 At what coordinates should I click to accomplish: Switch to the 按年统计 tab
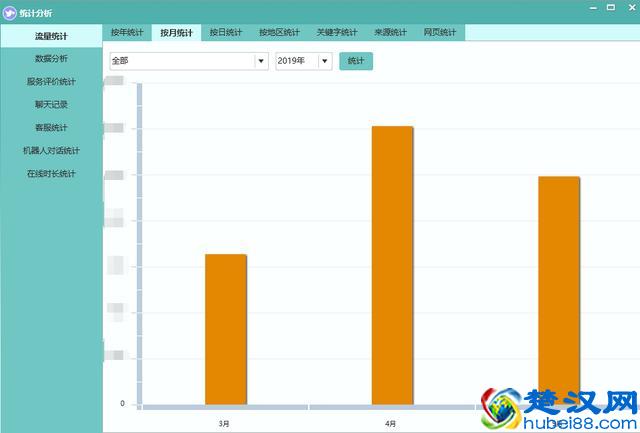(x=127, y=33)
